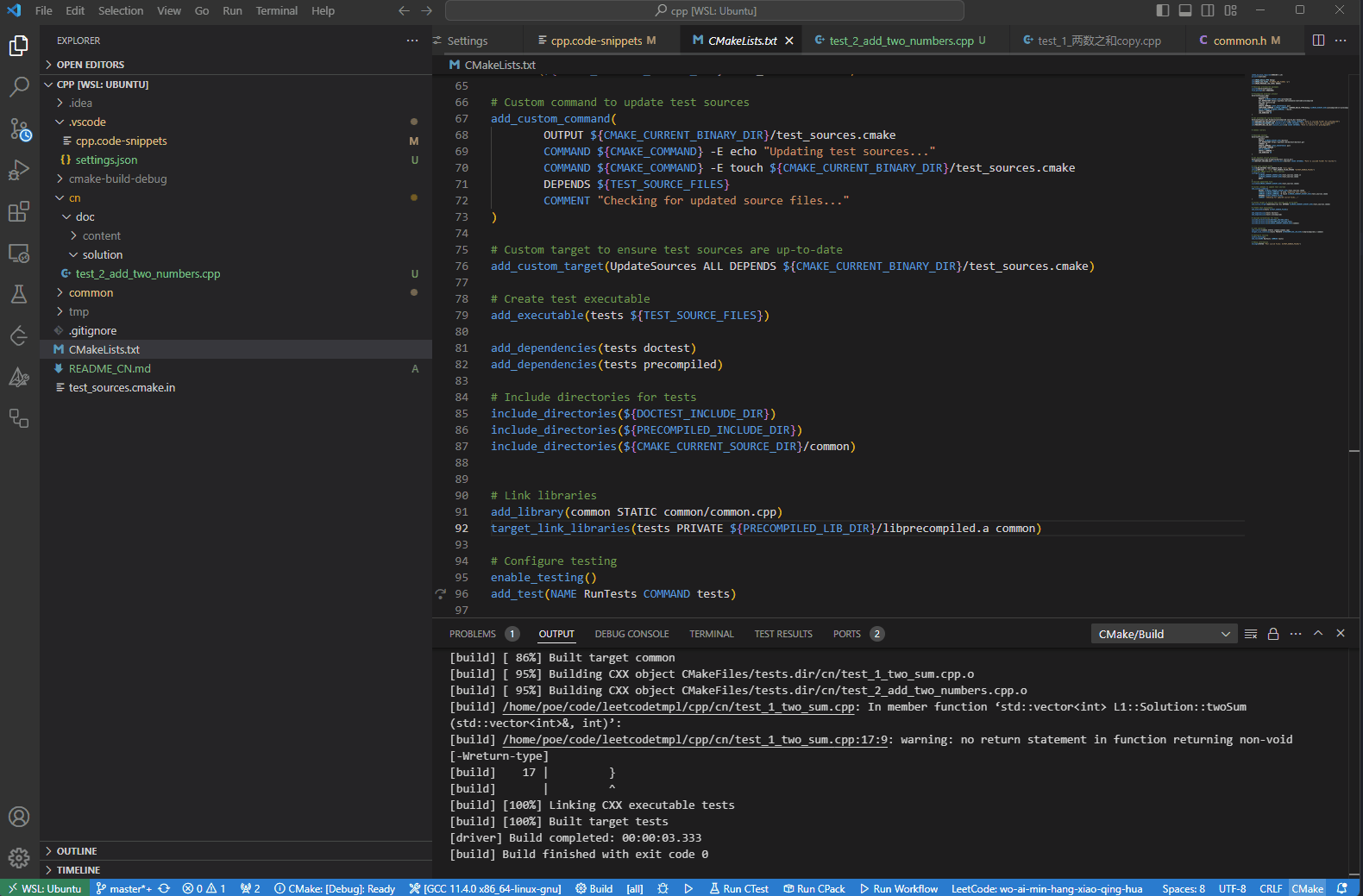Click the command center search box
The image size is (1363, 896).
pos(705,10)
